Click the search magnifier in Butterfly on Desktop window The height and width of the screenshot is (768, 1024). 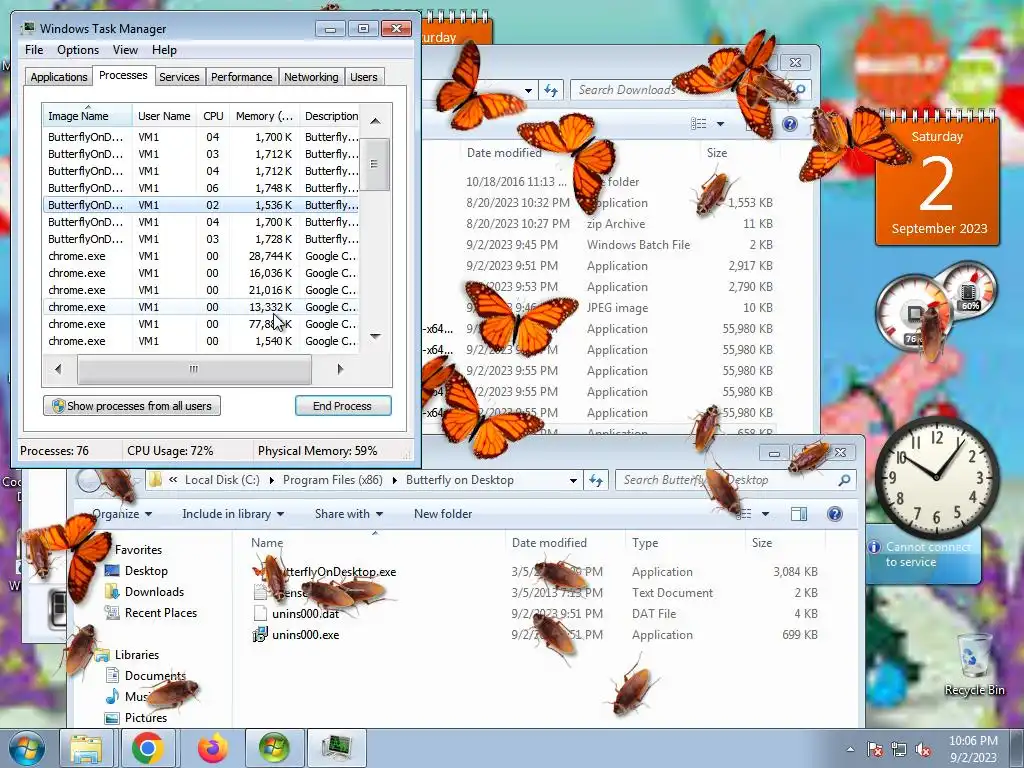point(844,480)
